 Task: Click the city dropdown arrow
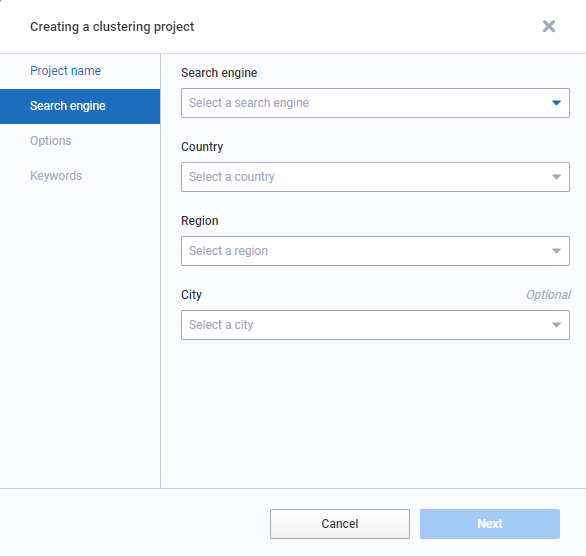click(x=556, y=325)
